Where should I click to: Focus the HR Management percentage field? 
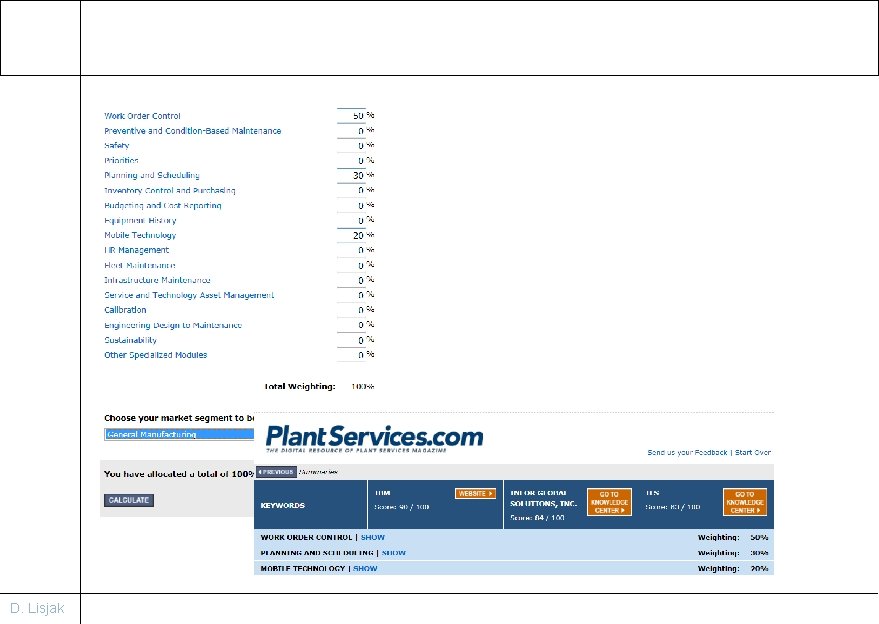(x=351, y=250)
